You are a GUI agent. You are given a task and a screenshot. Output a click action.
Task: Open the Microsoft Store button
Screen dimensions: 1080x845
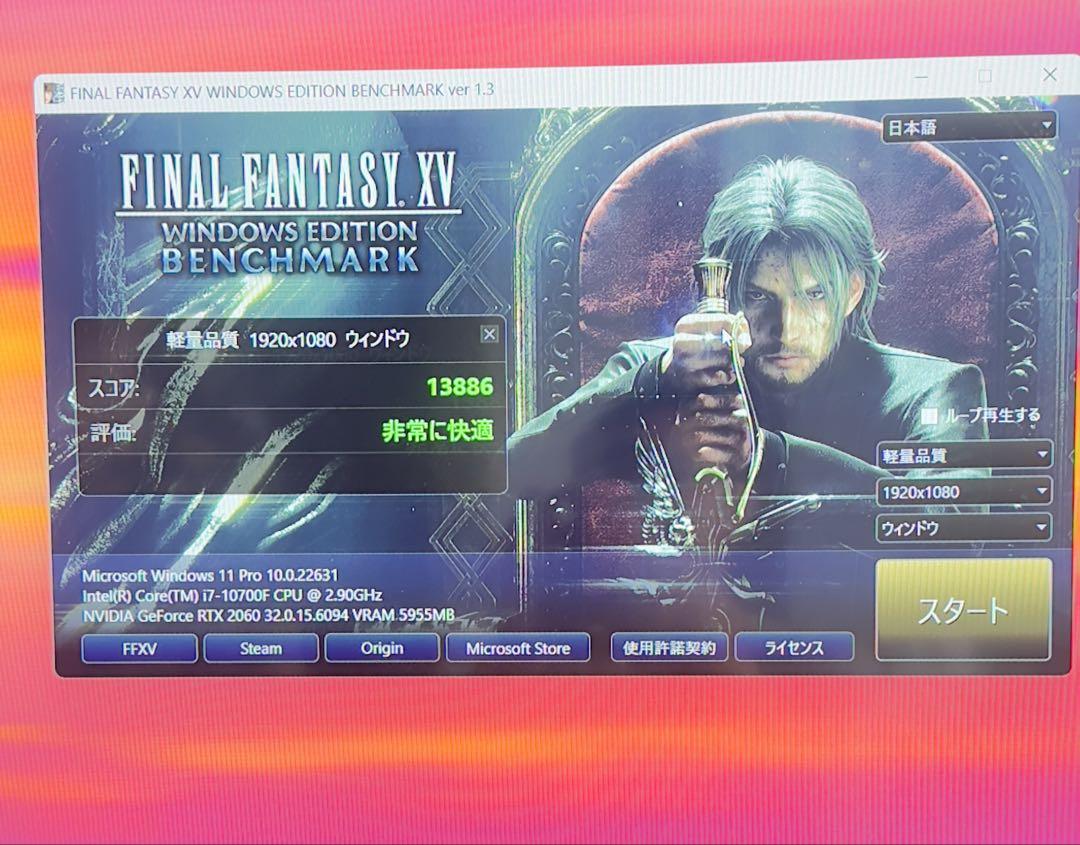click(518, 648)
